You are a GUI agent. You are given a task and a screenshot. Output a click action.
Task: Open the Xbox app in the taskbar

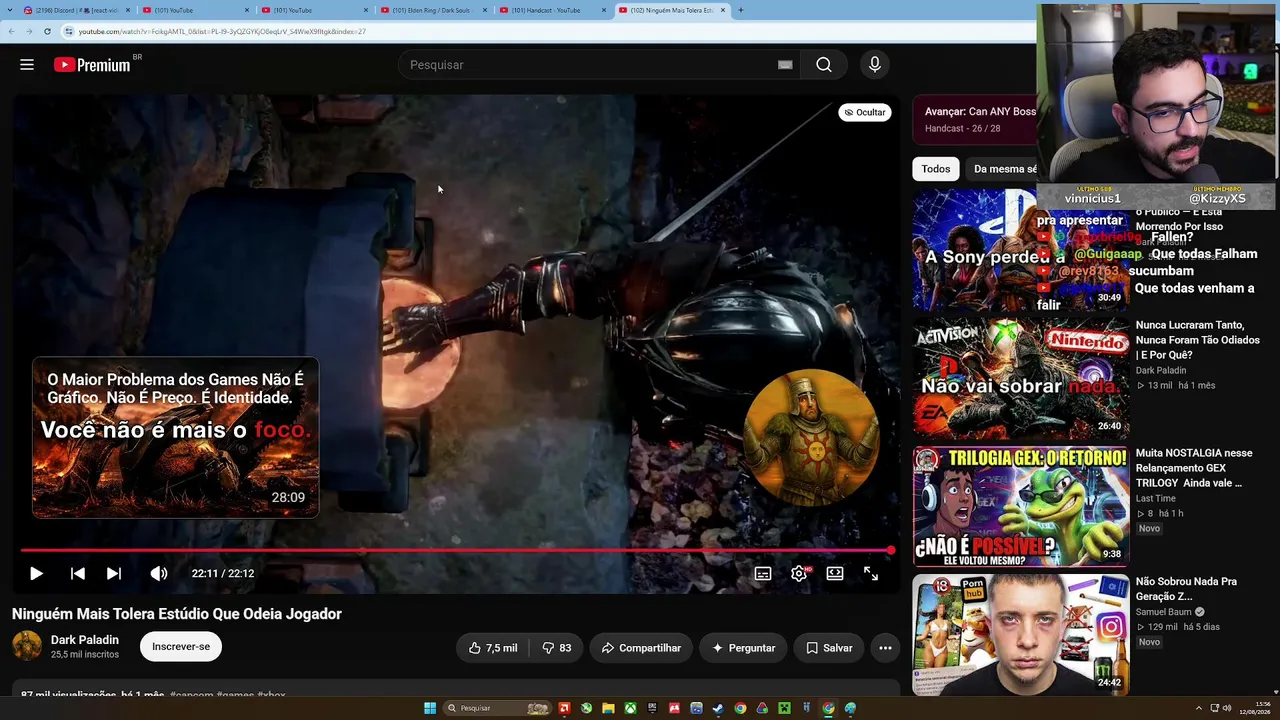point(630,708)
